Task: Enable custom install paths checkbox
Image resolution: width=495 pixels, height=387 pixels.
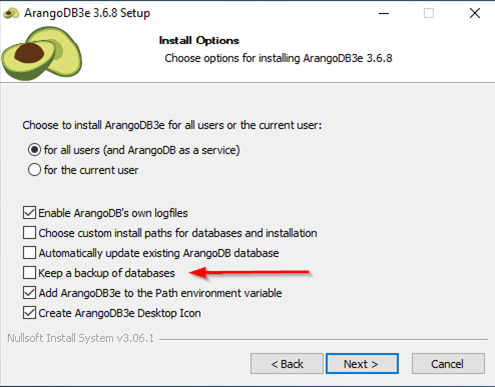Action: click(30, 233)
